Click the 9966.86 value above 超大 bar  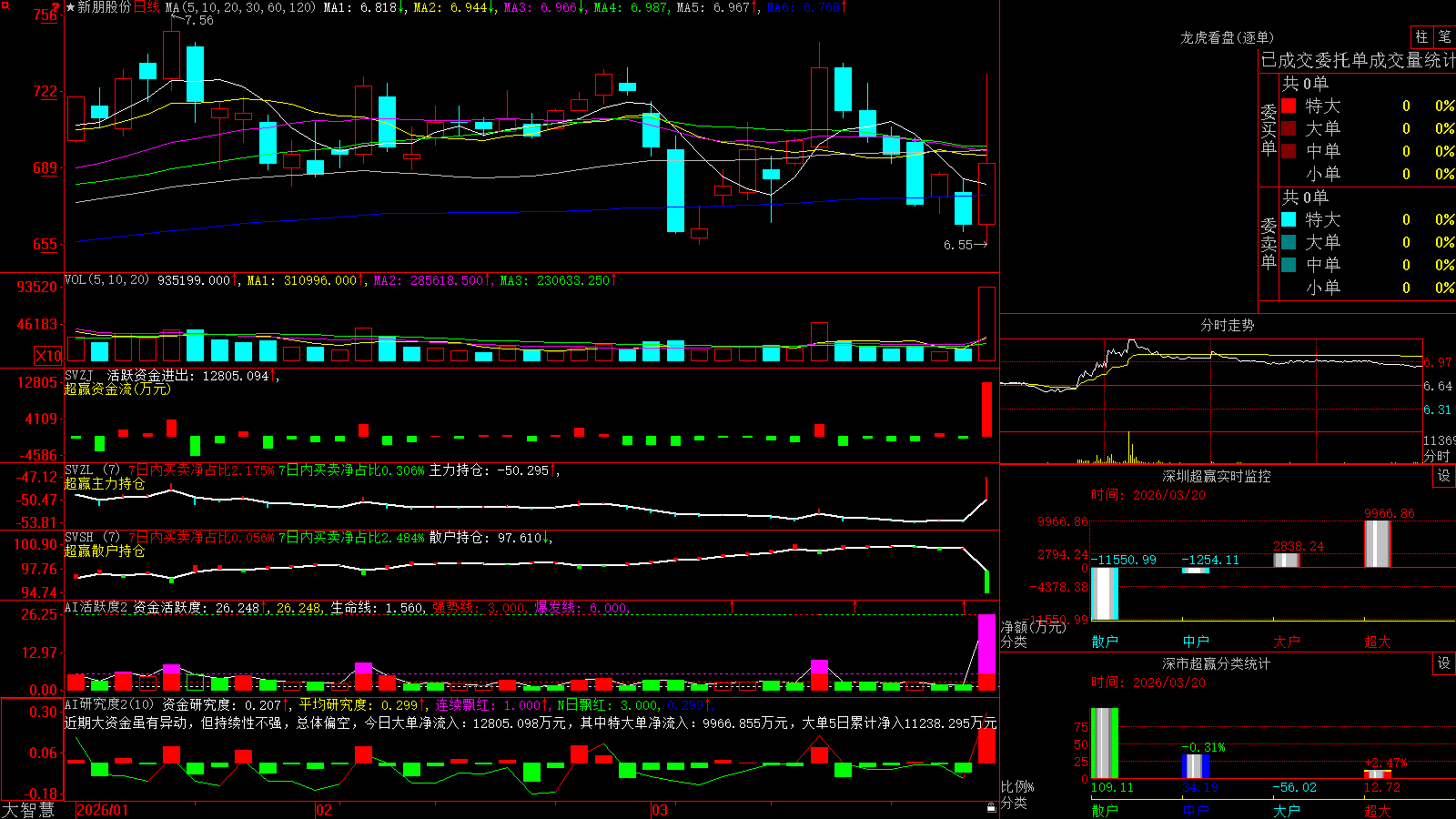[1390, 513]
